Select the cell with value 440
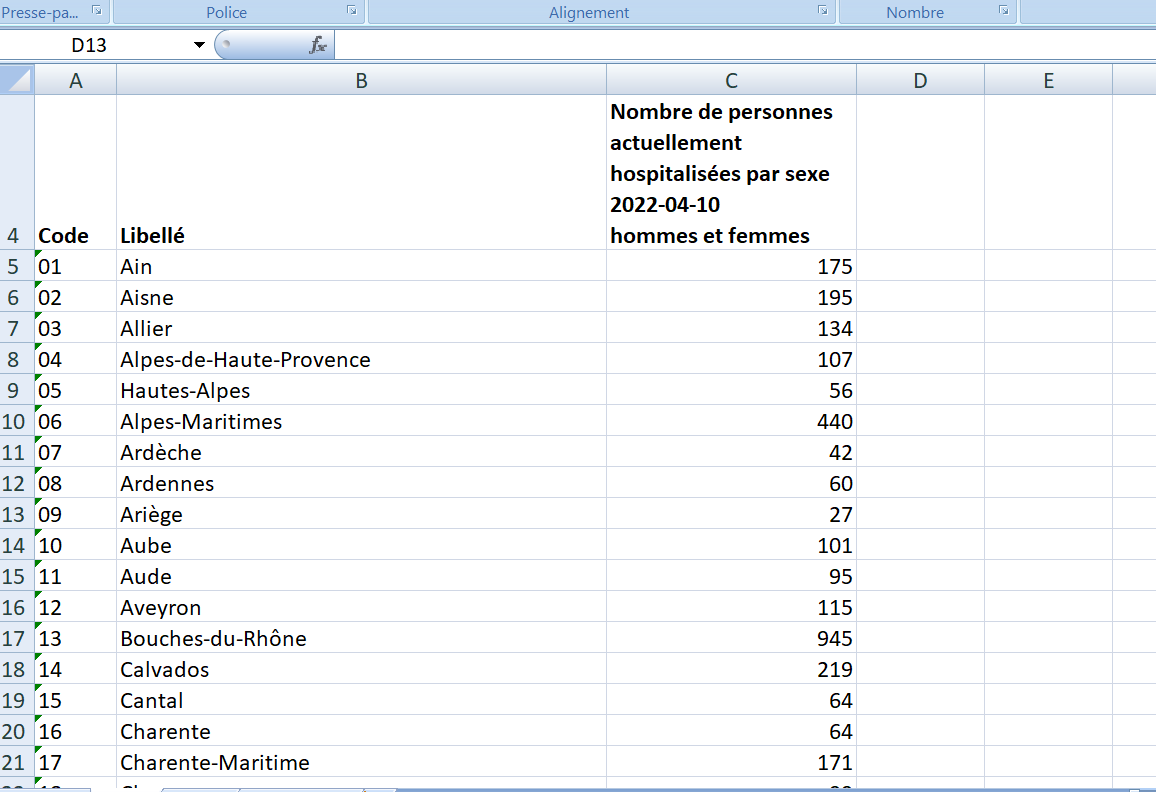 (731, 421)
